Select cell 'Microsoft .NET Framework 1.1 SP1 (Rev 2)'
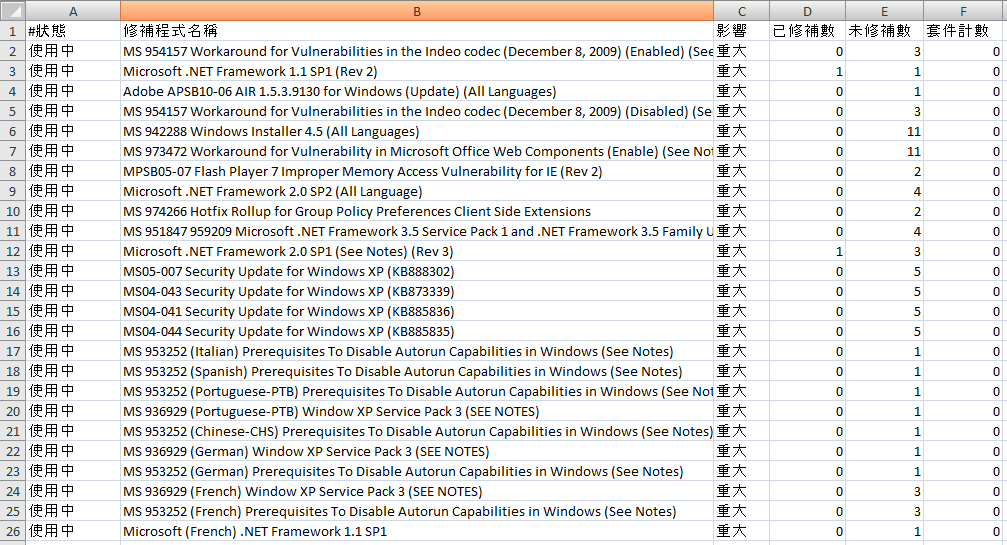Image resolution: width=1007 pixels, height=545 pixels. 417,71
